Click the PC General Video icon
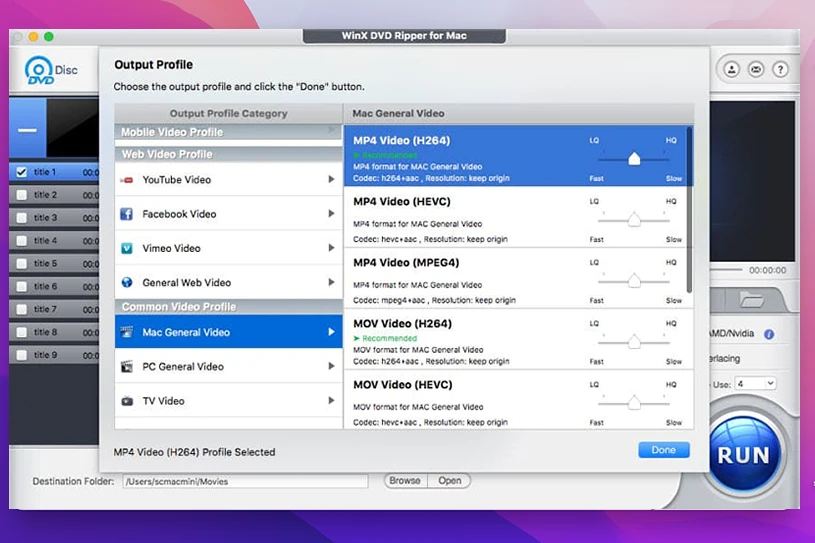This screenshot has width=815, height=543. coord(126,366)
